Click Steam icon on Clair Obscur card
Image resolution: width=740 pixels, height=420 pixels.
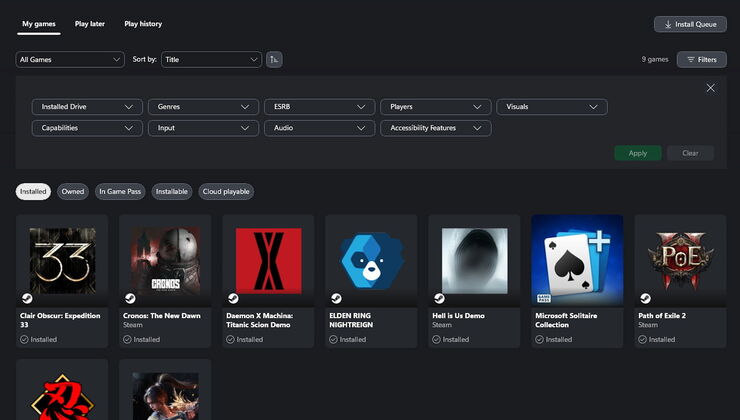pyautogui.click(x=27, y=298)
